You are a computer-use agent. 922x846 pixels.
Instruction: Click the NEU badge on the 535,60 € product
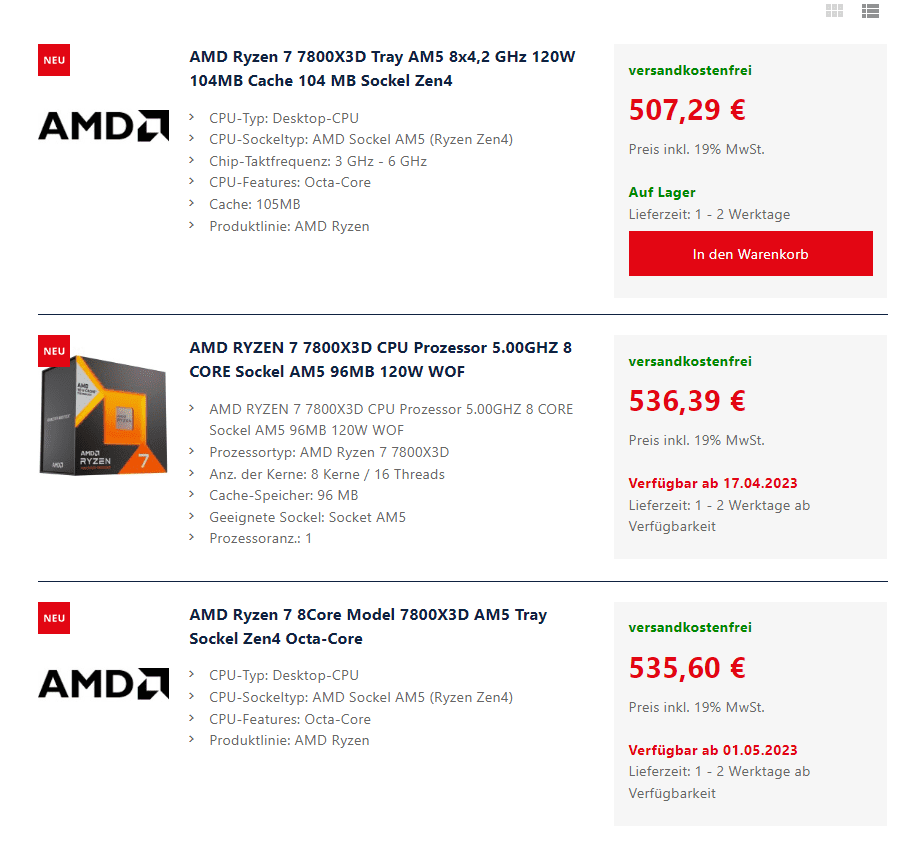(54, 618)
